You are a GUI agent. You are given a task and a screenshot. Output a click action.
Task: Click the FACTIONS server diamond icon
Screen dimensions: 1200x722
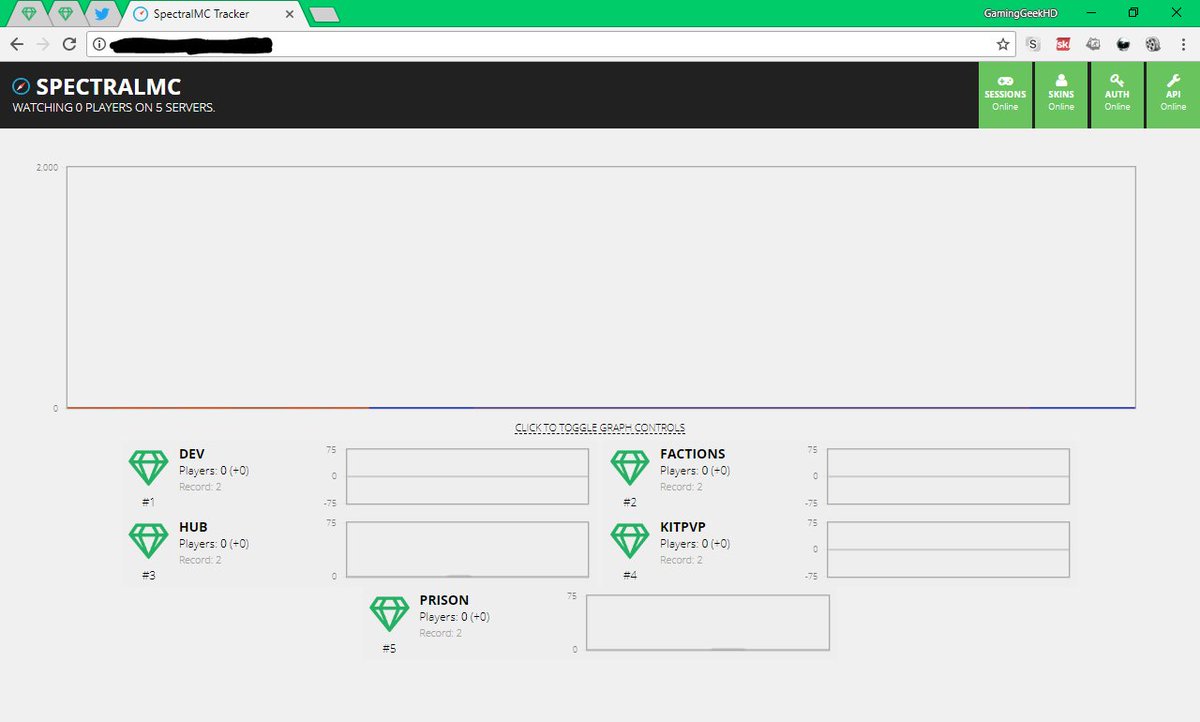[x=630, y=468]
